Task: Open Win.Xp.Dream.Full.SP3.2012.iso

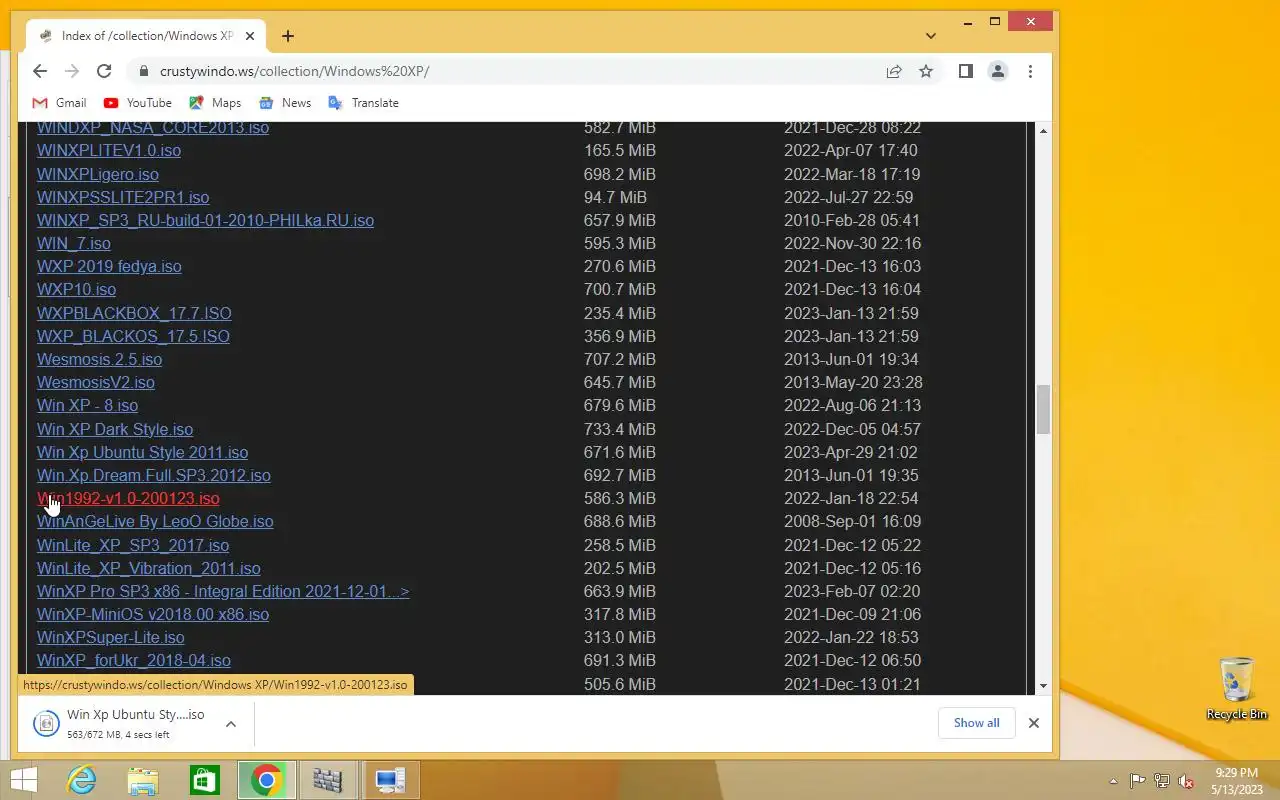Action: 154,475
